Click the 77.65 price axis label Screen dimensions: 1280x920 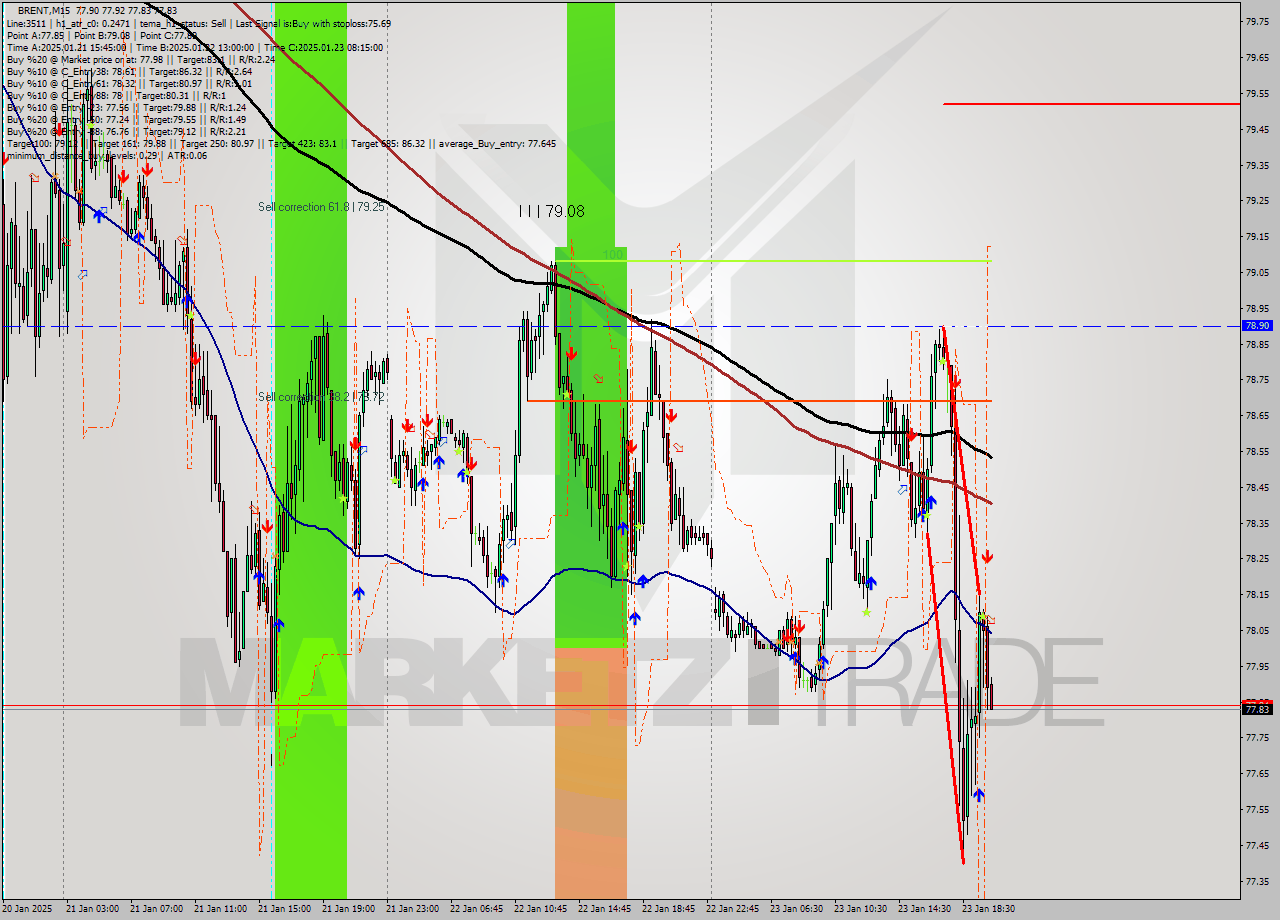[x=1257, y=773]
